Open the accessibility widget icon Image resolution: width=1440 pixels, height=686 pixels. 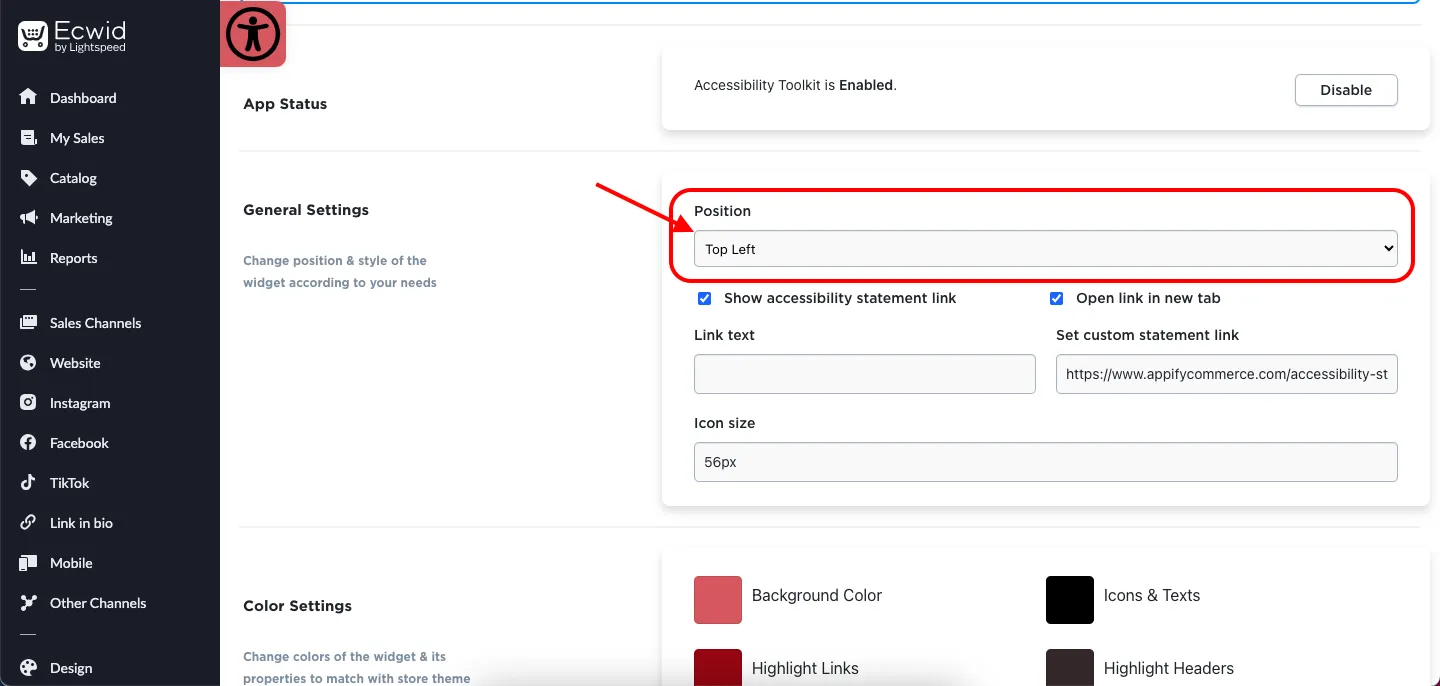(253, 34)
